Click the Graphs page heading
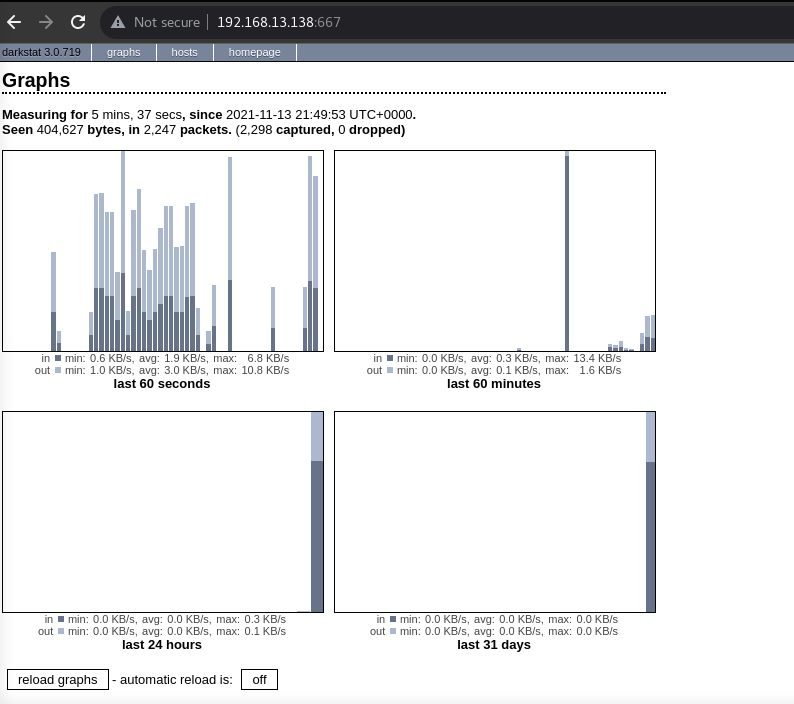Screen dimensions: 794x704 (36, 81)
